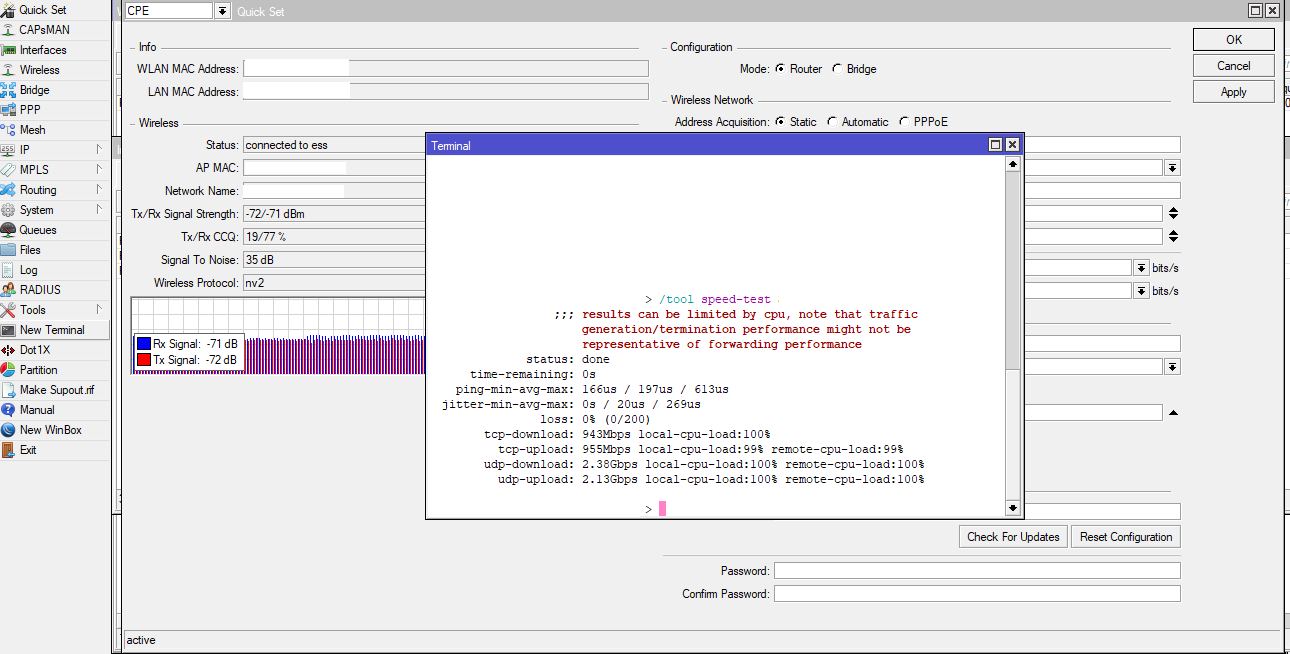Screen dimensions: 1290x654
Task: Open the bits/s unit dropdown
Action: click(1141, 267)
